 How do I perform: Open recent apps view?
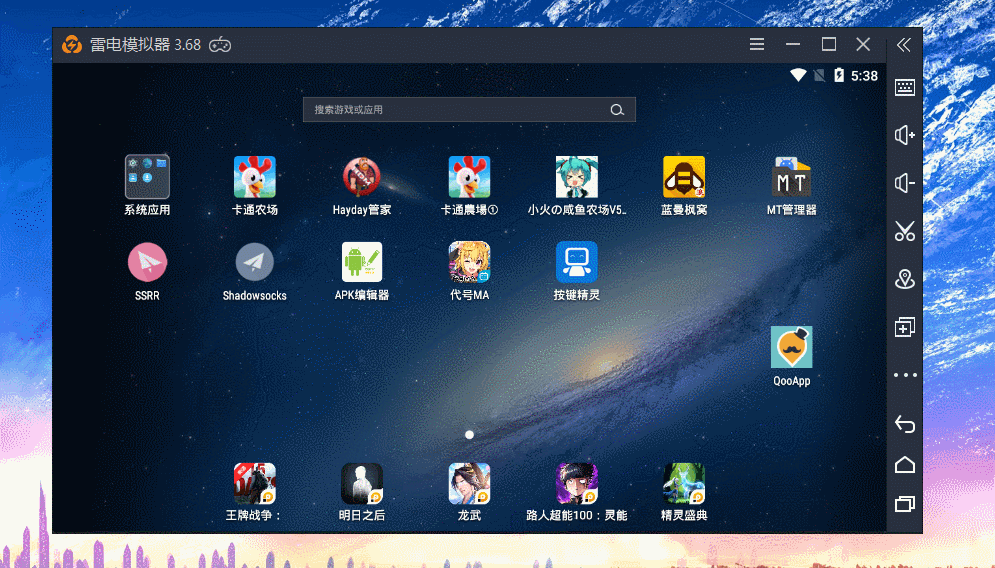click(x=904, y=504)
